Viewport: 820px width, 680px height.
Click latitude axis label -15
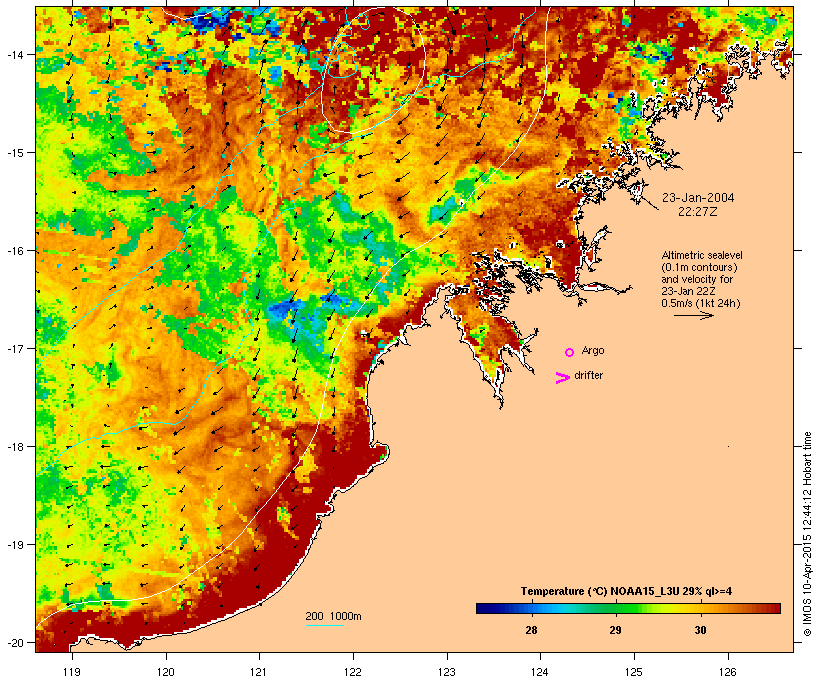click(14, 153)
